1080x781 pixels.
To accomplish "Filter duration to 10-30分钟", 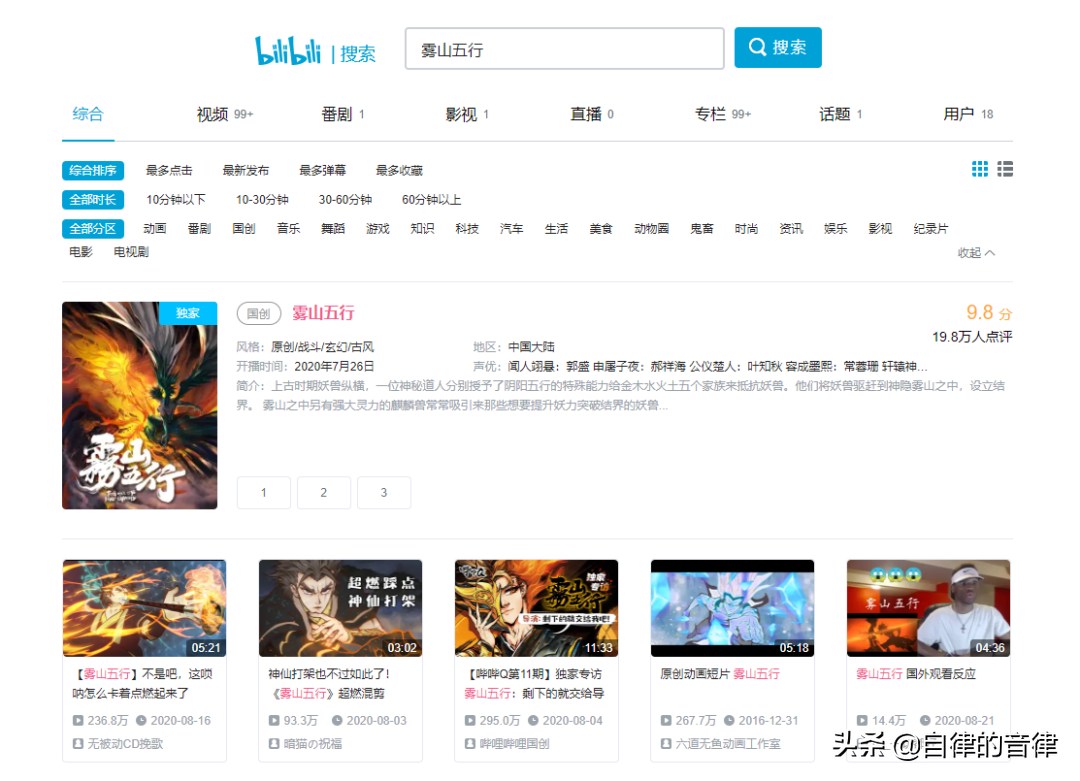I will tap(262, 200).
